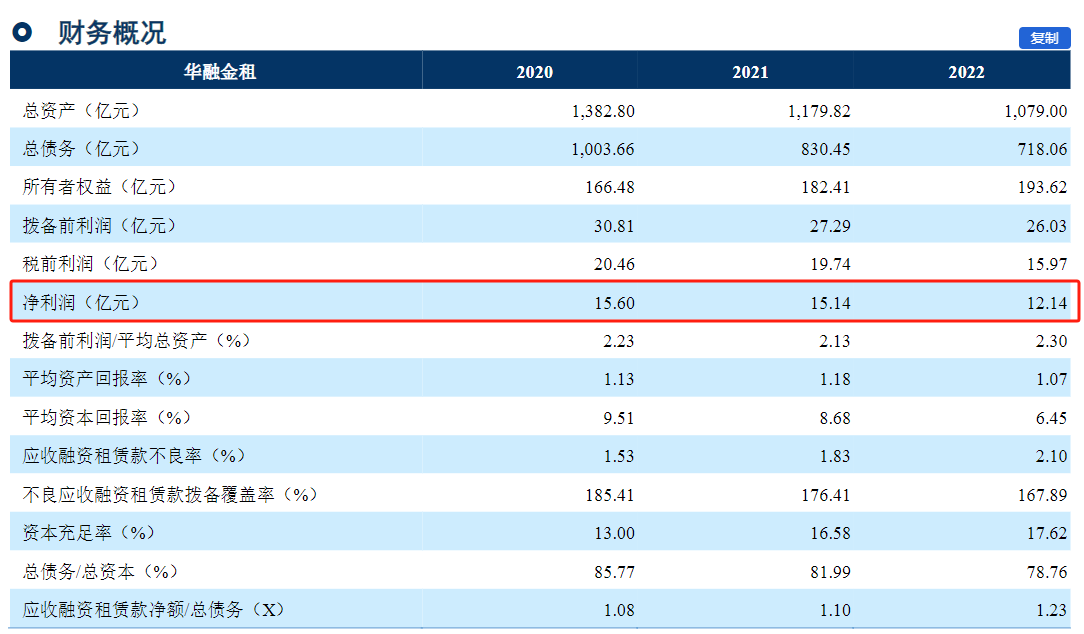Click the pre-provision profit value 30.81
This screenshot has height=634, width=1084.
pyautogui.click(x=614, y=226)
